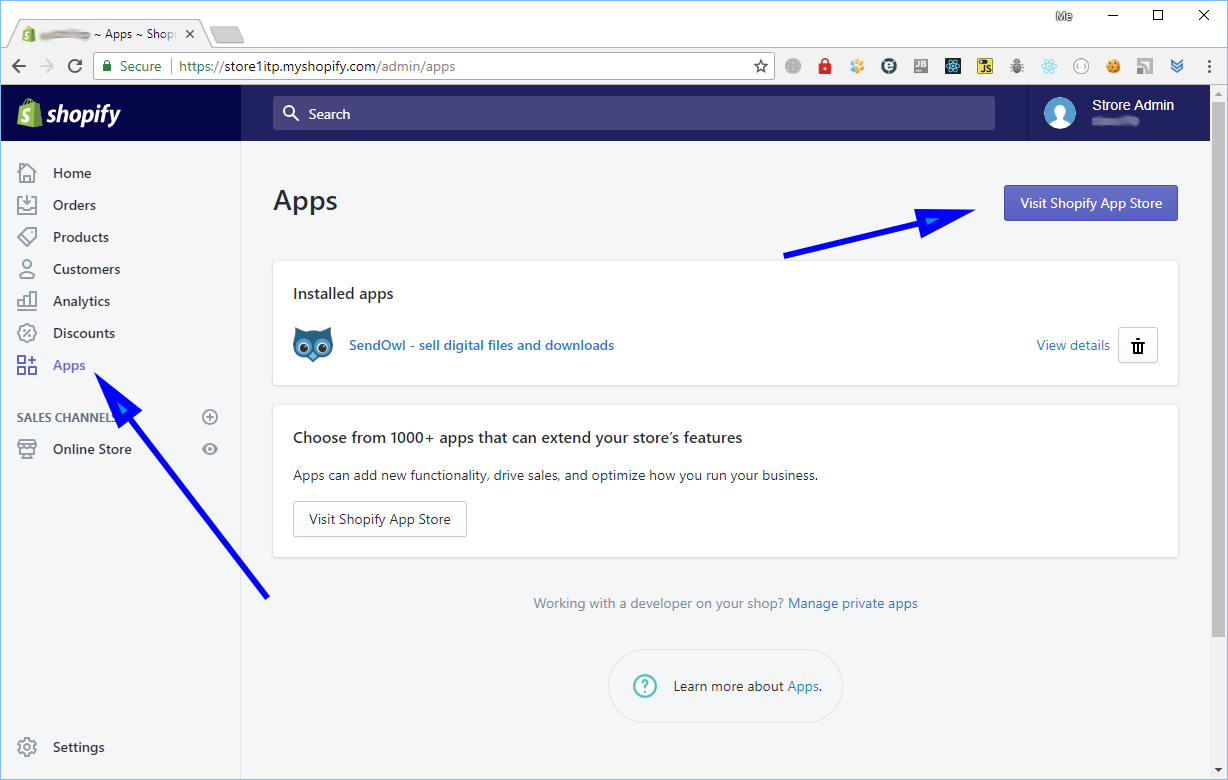
Task: Reload the current page
Action: click(75, 66)
